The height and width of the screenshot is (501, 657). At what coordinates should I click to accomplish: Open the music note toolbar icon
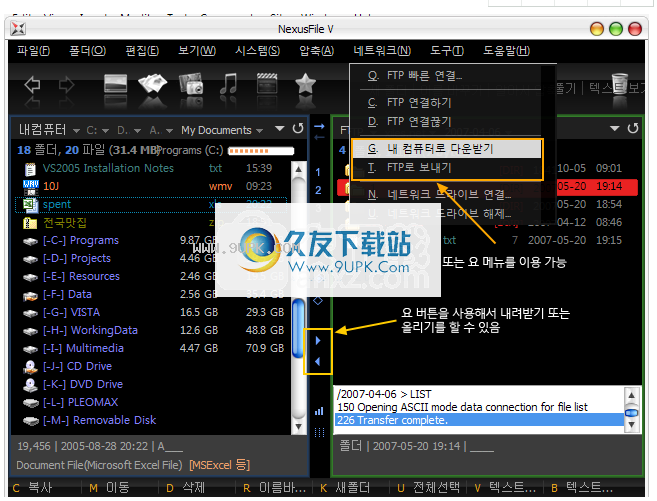[229, 83]
